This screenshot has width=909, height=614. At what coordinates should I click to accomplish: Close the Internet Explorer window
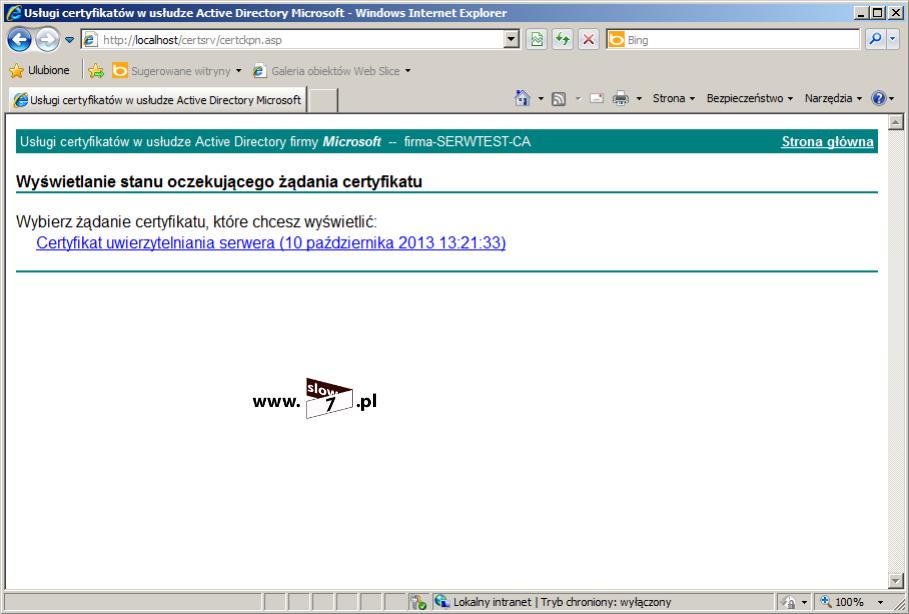895,13
